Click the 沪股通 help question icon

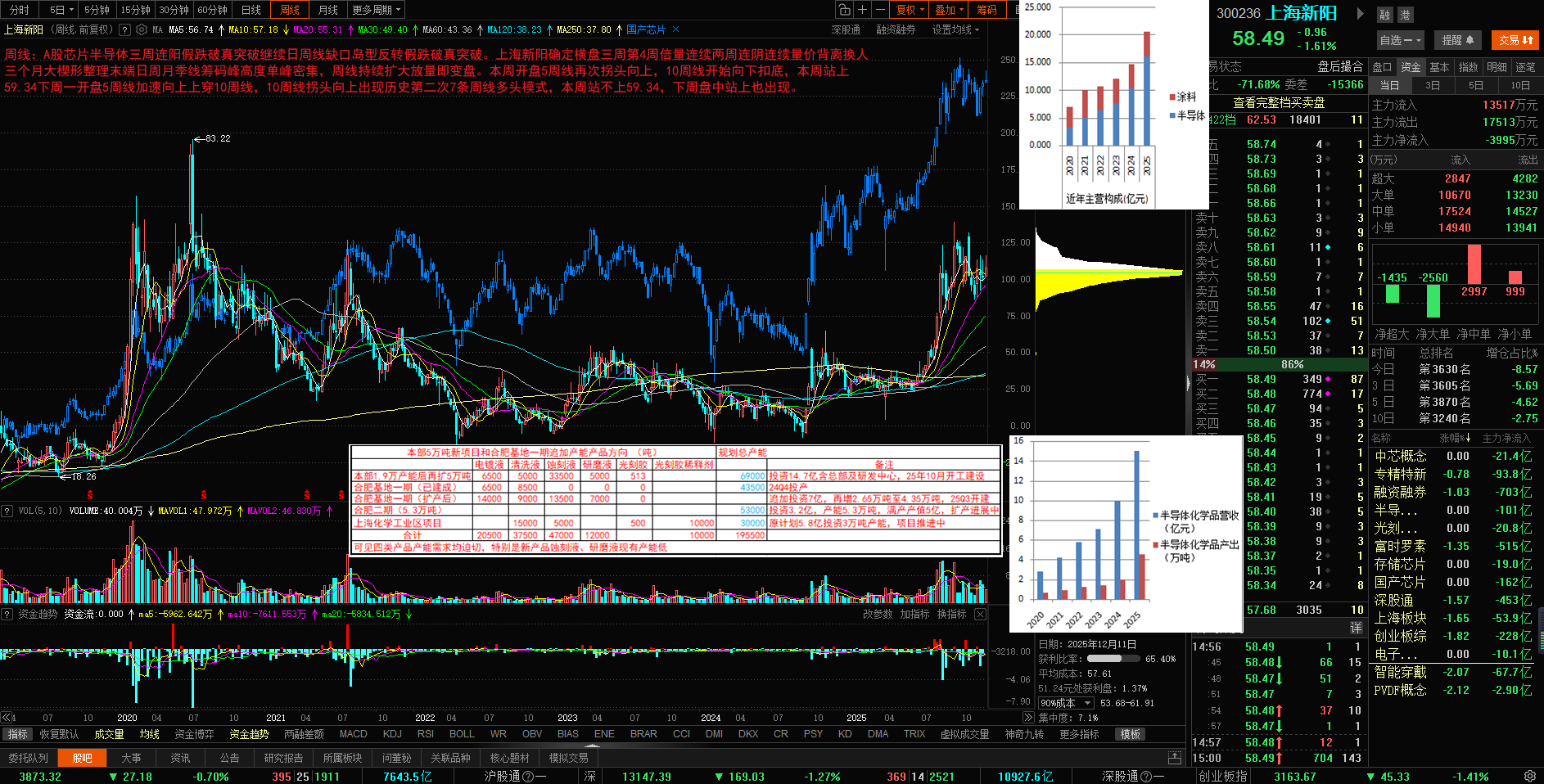pyautogui.click(x=528, y=777)
